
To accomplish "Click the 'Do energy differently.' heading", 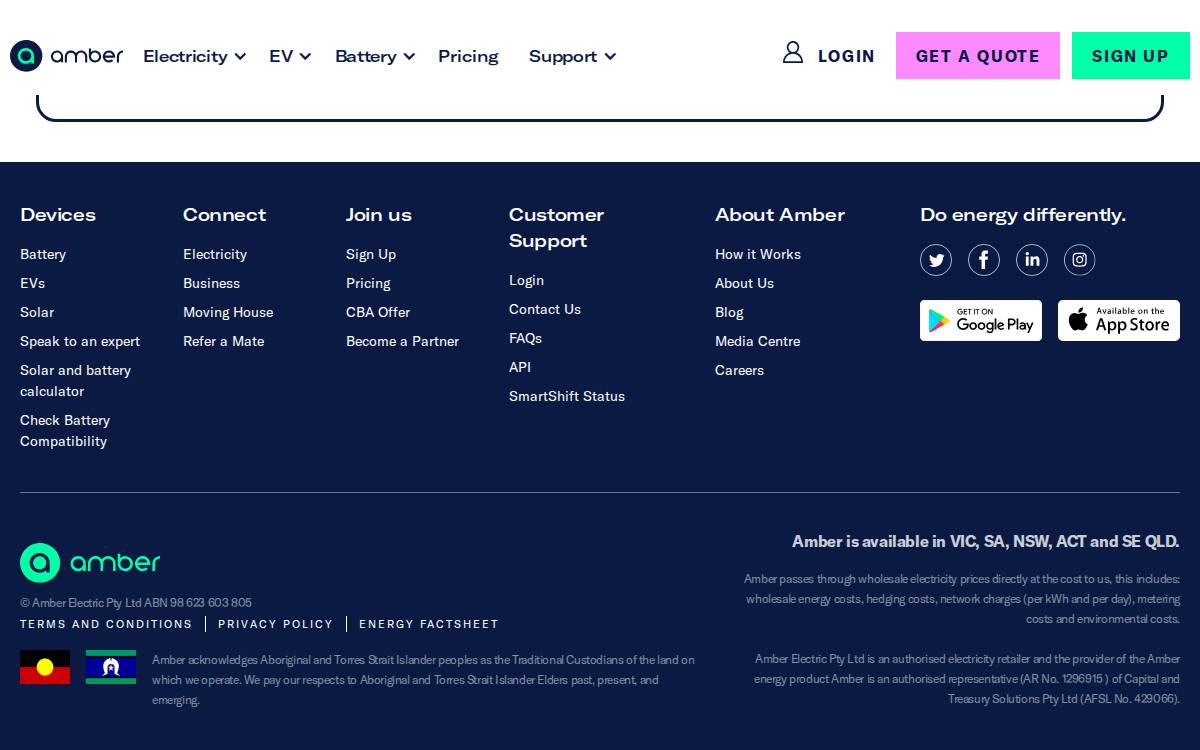I will pyautogui.click(x=1023, y=215).
